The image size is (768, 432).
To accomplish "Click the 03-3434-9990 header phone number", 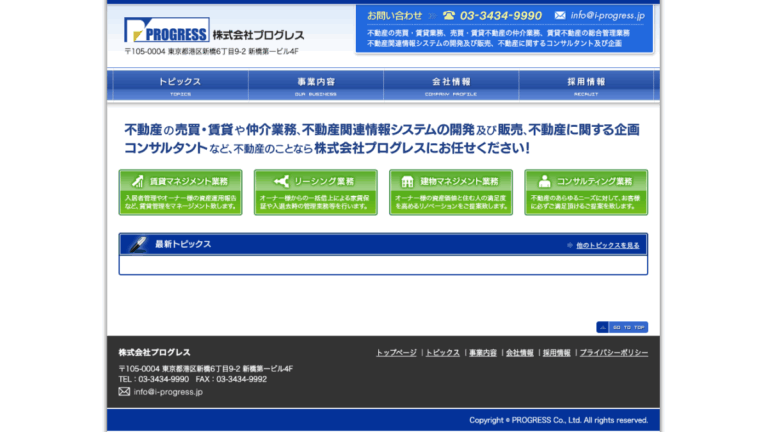I will [501, 16].
